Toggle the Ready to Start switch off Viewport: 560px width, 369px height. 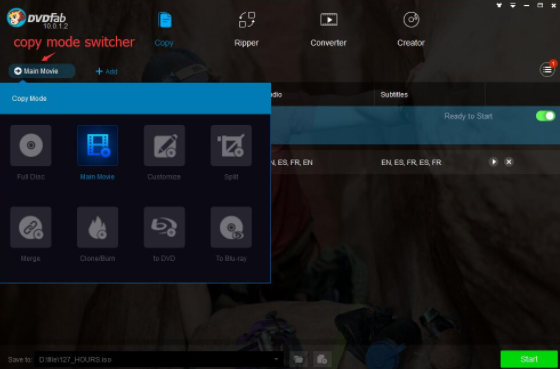(545, 116)
